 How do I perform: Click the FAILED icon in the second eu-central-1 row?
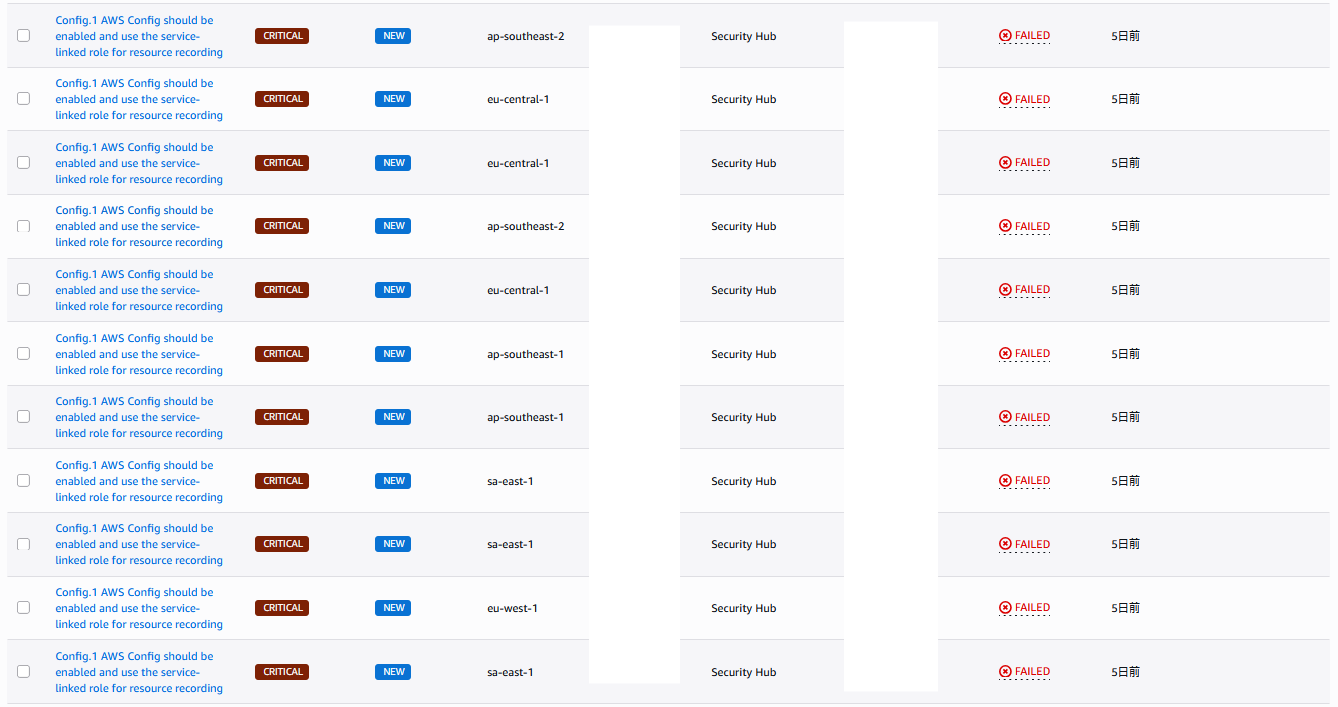point(1005,163)
